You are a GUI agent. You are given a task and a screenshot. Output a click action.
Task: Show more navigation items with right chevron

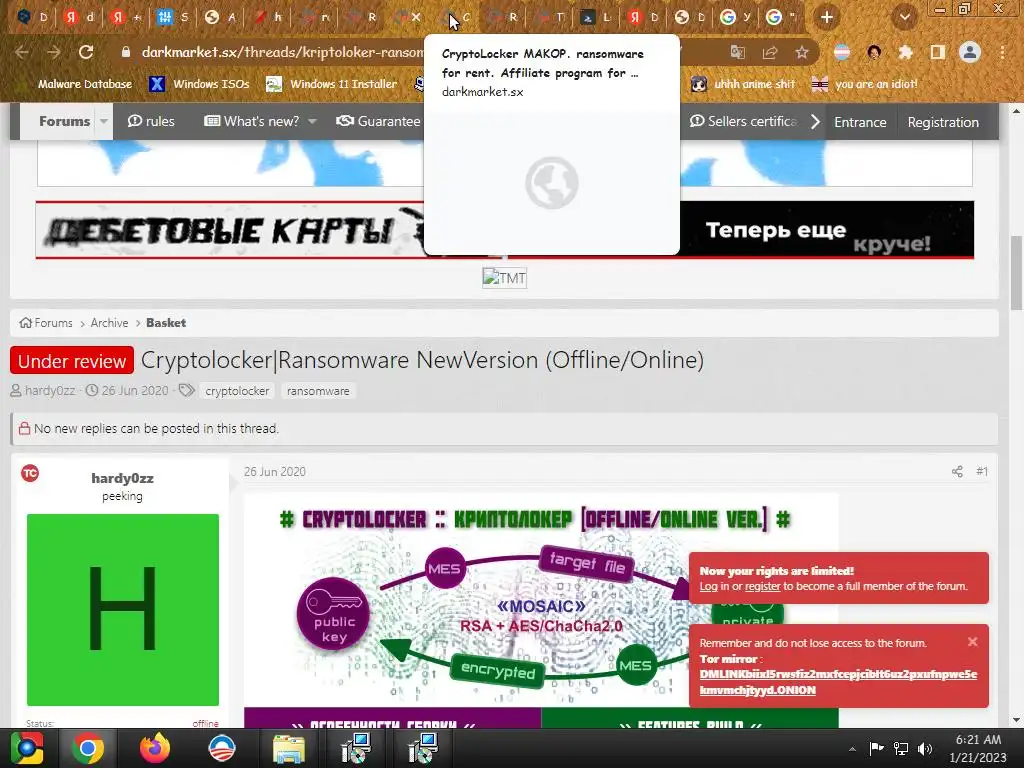click(x=815, y=122)
